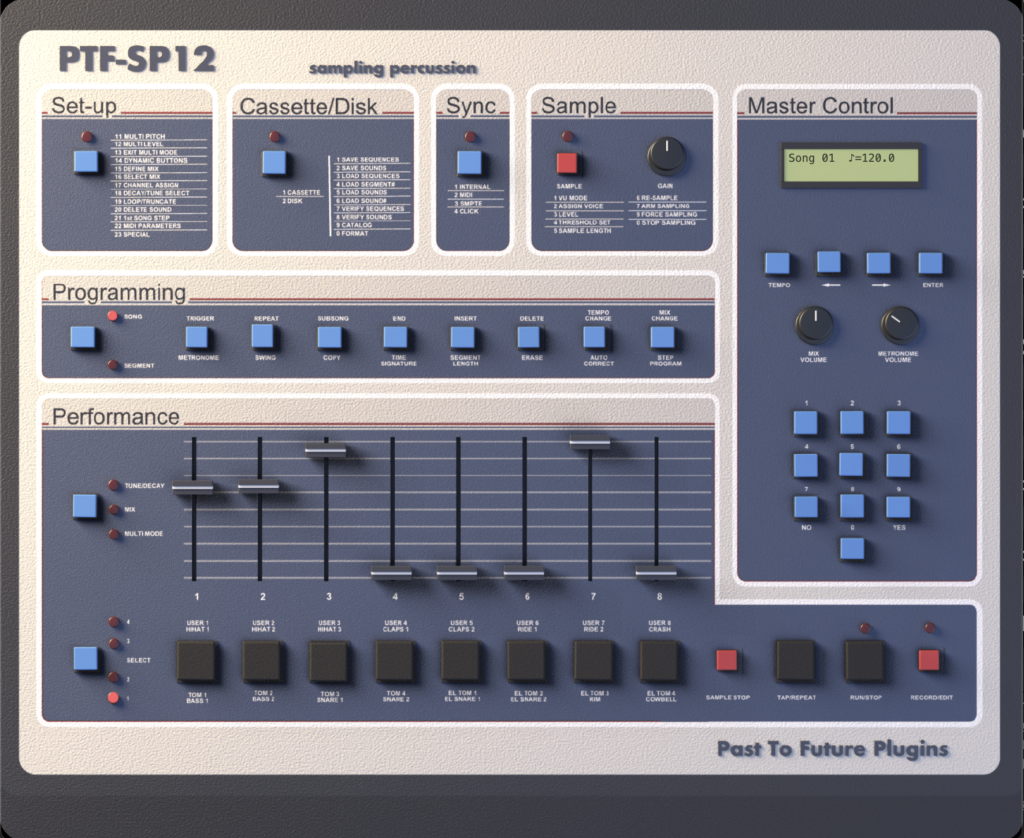The image size is (1024, 838).
Task: Click the Tempo Change/Auto Correct button
Action: (594, 337)
